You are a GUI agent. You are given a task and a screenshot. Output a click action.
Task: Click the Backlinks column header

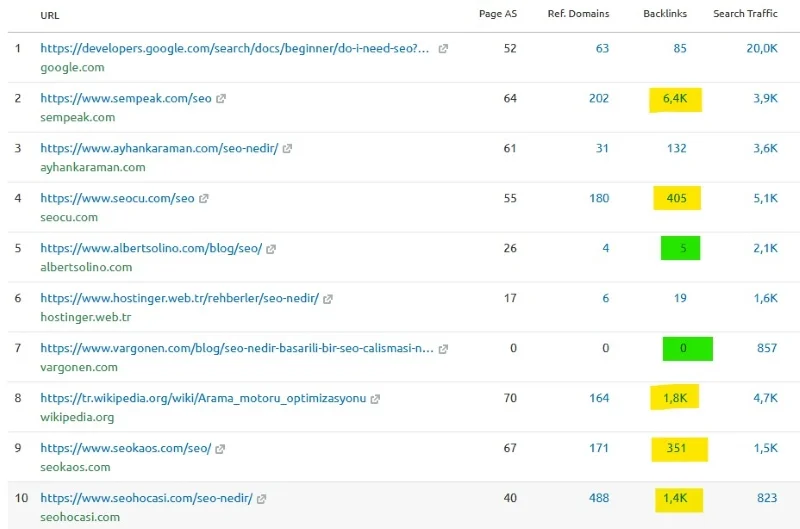point(665,14)
